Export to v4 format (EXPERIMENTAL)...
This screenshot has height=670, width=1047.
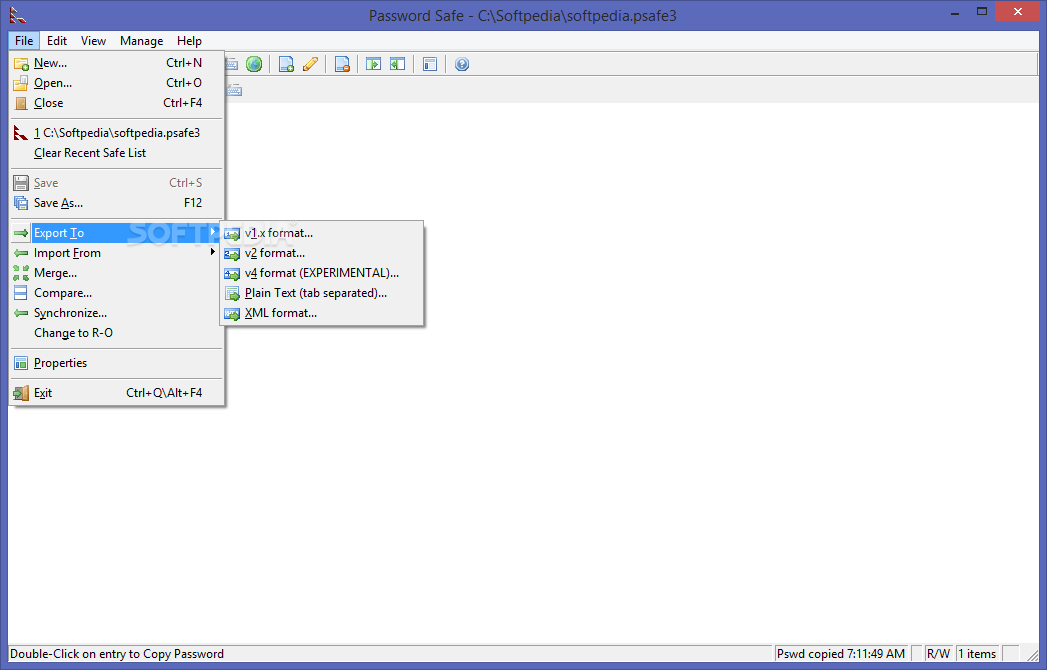point(322,273)
